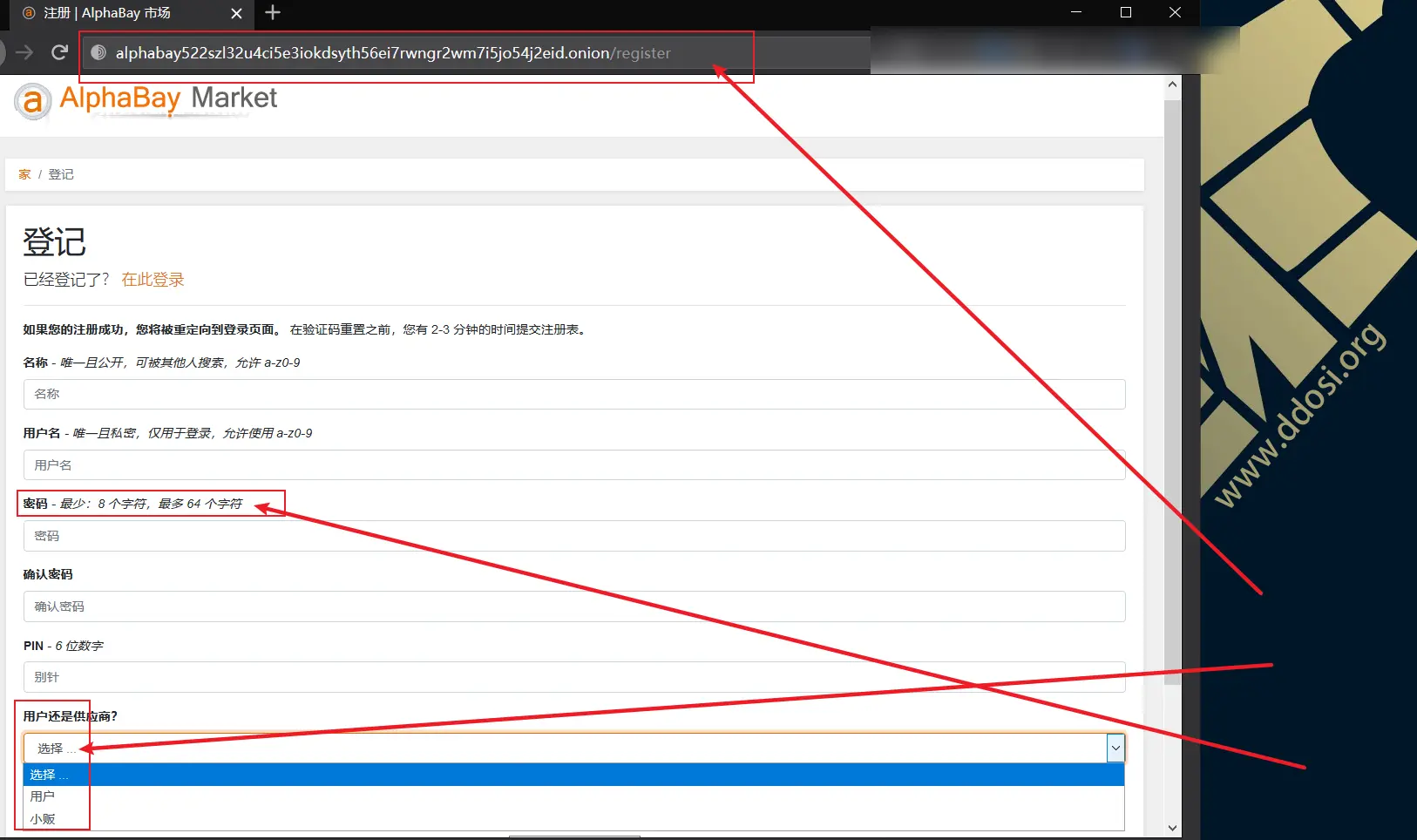
Task: Open a new browser tab
Action: 273,12
